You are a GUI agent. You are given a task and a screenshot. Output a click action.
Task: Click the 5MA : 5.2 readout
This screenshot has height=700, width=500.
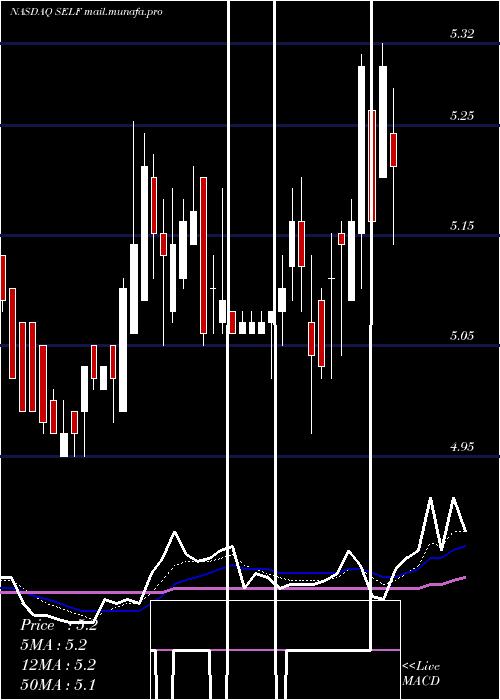(54, 645)
